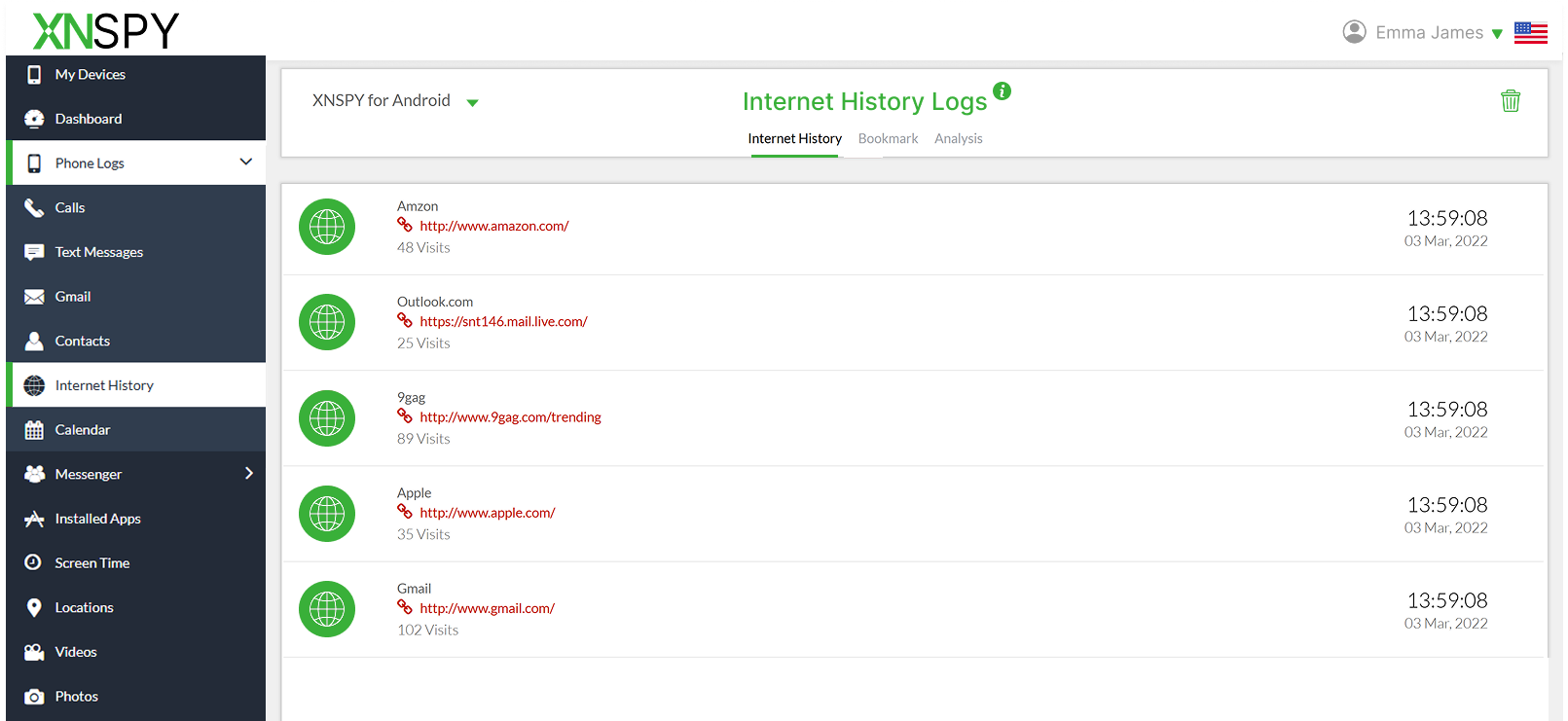Click the Internet History Logs heading
This screenshot has width=1568, height=721.
864,101
